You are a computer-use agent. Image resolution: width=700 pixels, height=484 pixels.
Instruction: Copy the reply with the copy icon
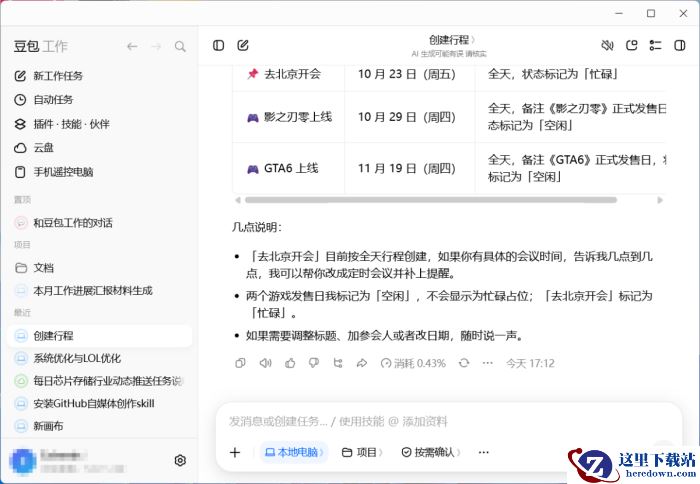pyautogui.click(x=240, y=363)
